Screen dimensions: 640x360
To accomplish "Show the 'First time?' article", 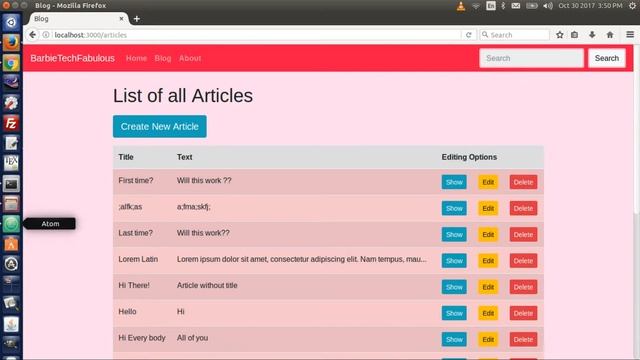I will 454,182.
